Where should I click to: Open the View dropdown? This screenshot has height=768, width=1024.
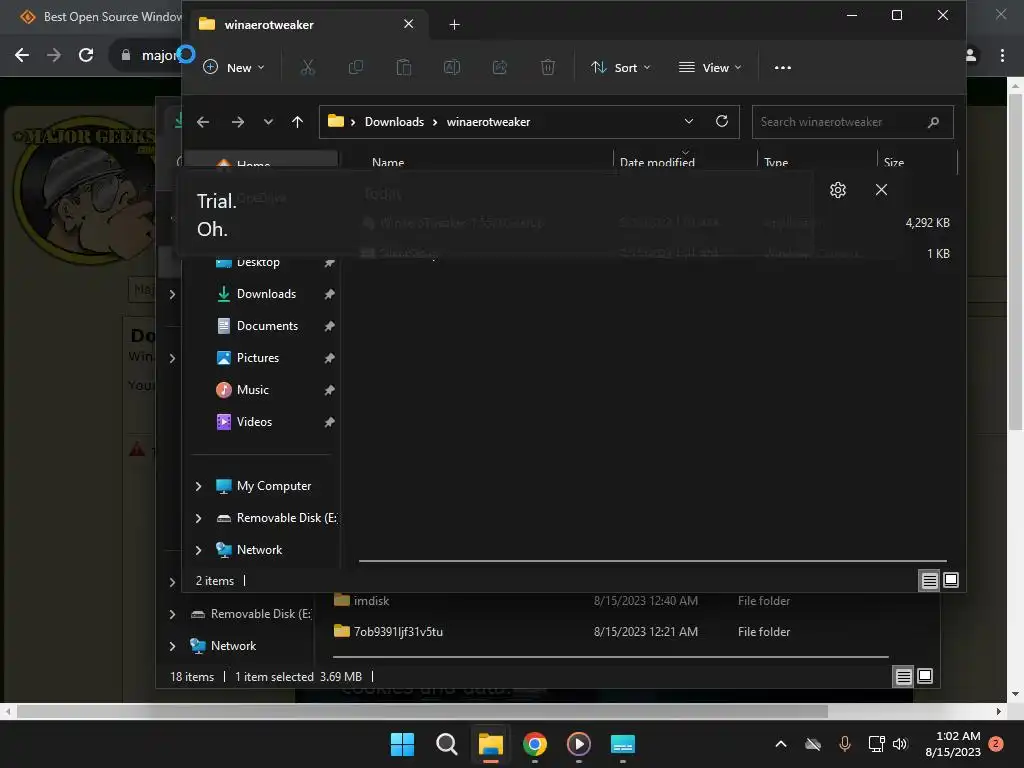coord(710,67)
